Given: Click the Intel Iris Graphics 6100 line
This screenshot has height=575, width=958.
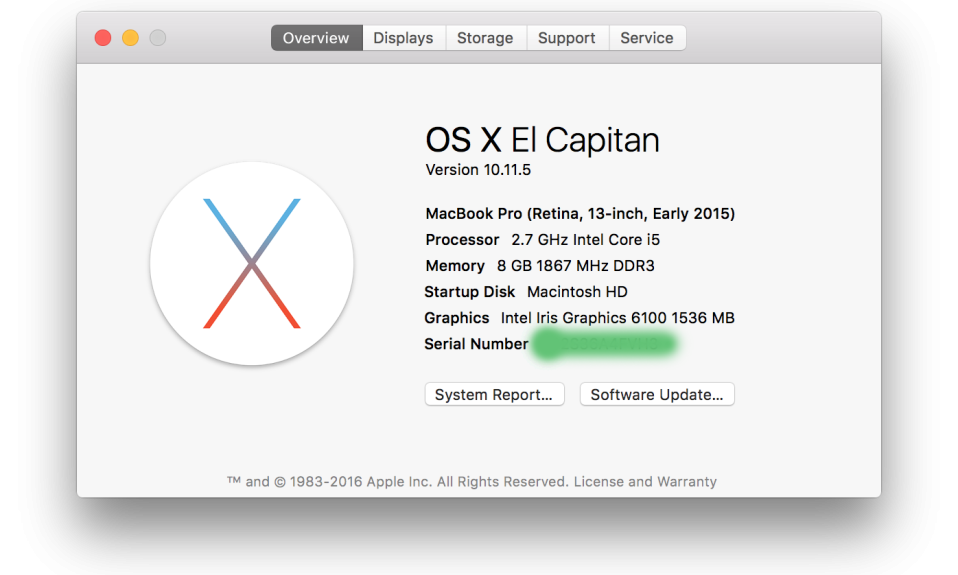Looking at the screenshot, I should click(x=617, y=318).
